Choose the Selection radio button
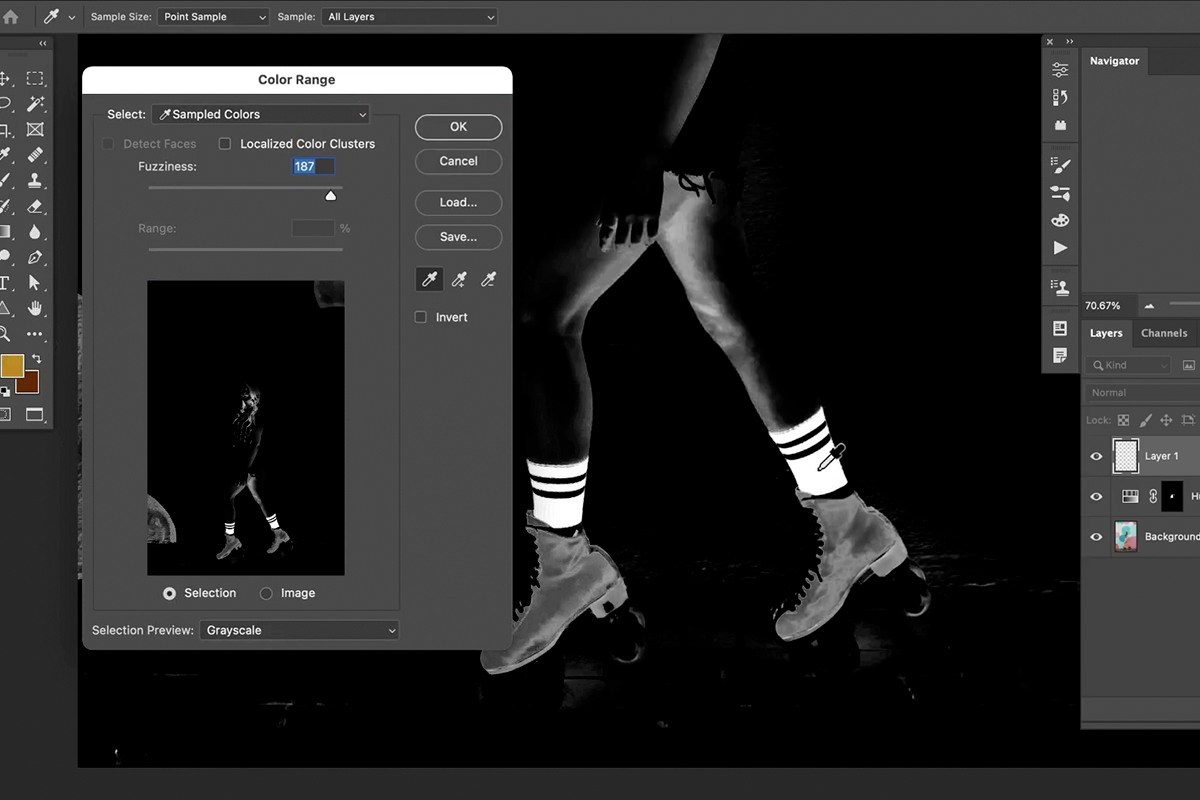This screenshot has width=1200, height=800. pos(169,593)
